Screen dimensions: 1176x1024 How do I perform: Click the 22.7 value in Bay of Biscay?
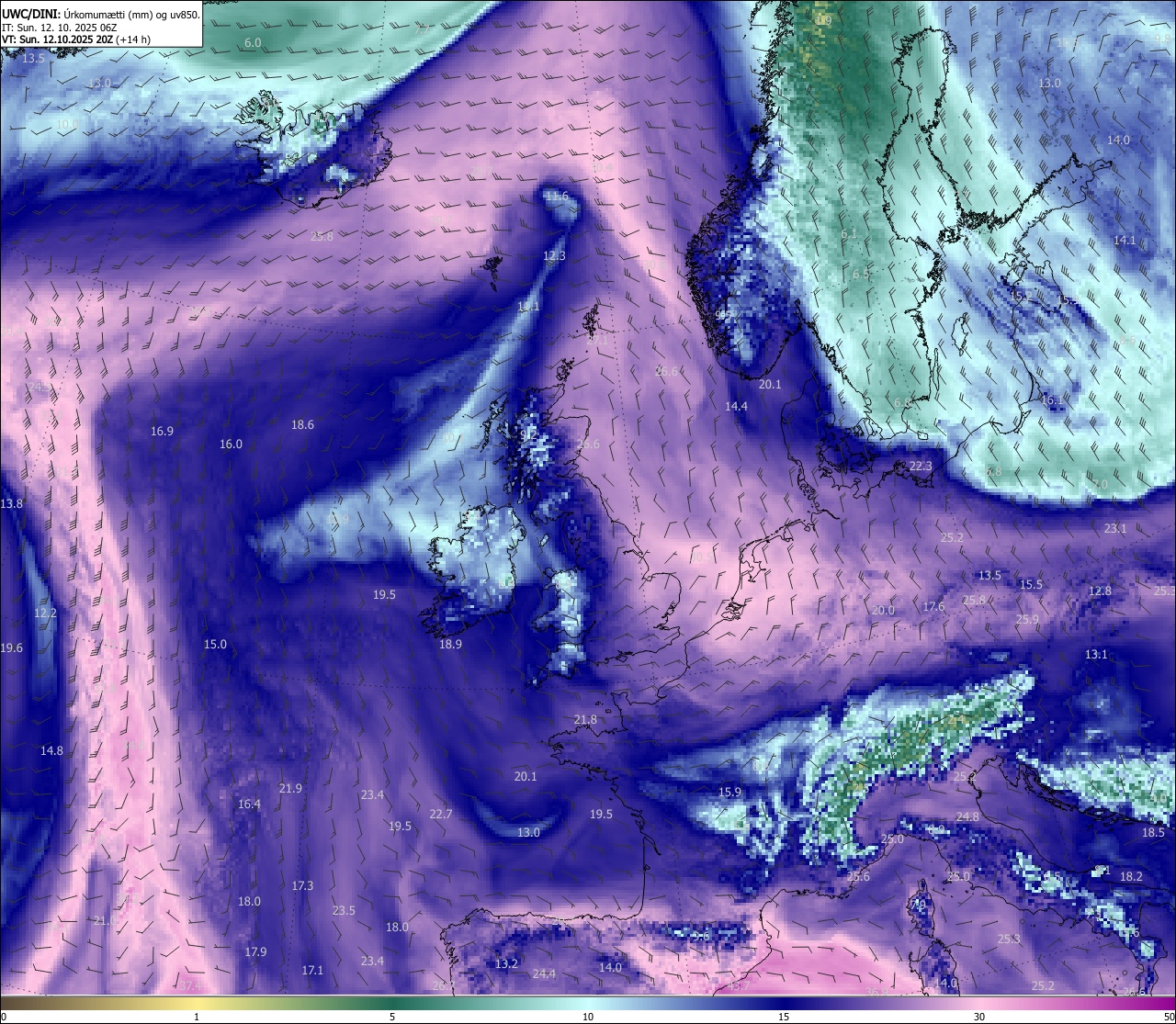(x=441, y=814)
